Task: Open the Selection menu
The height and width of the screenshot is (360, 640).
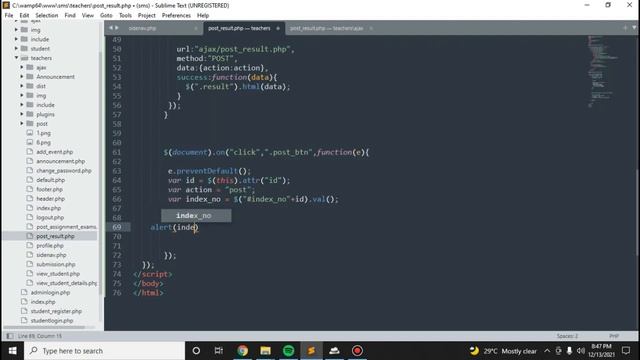Action: (47, 15)
